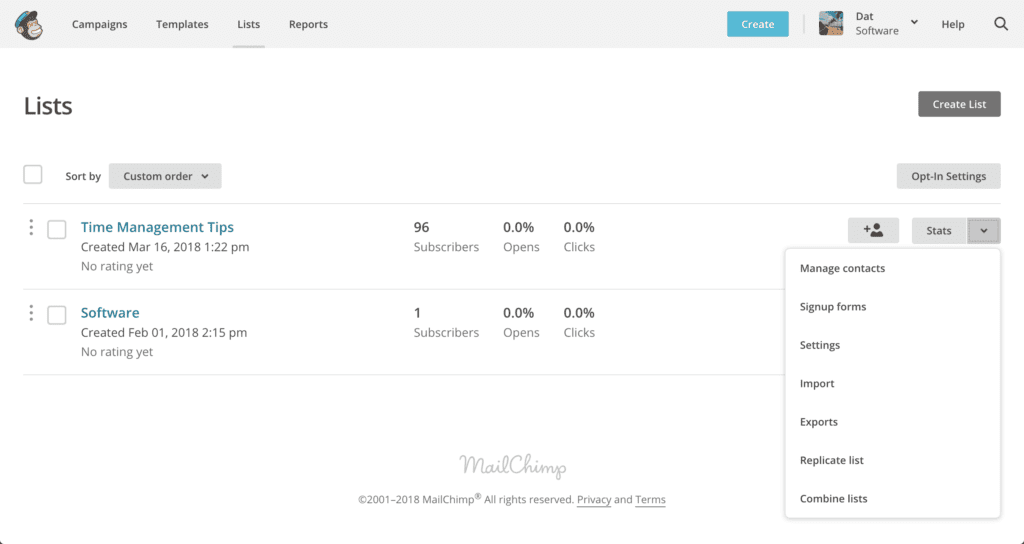Check the Software list checkbox
The width and height of the screenshot is (1024, 544).
coord(57,315)
